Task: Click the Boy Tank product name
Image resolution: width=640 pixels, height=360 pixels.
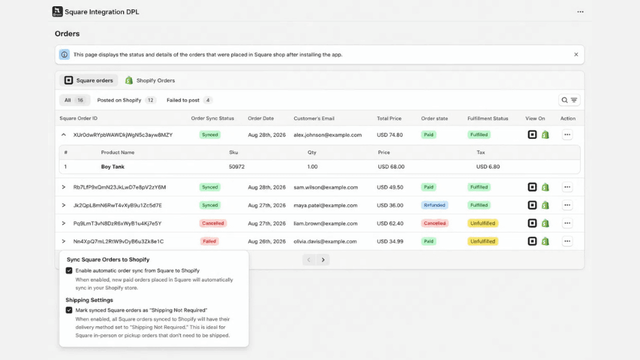Action: click(x=113, y=167)
